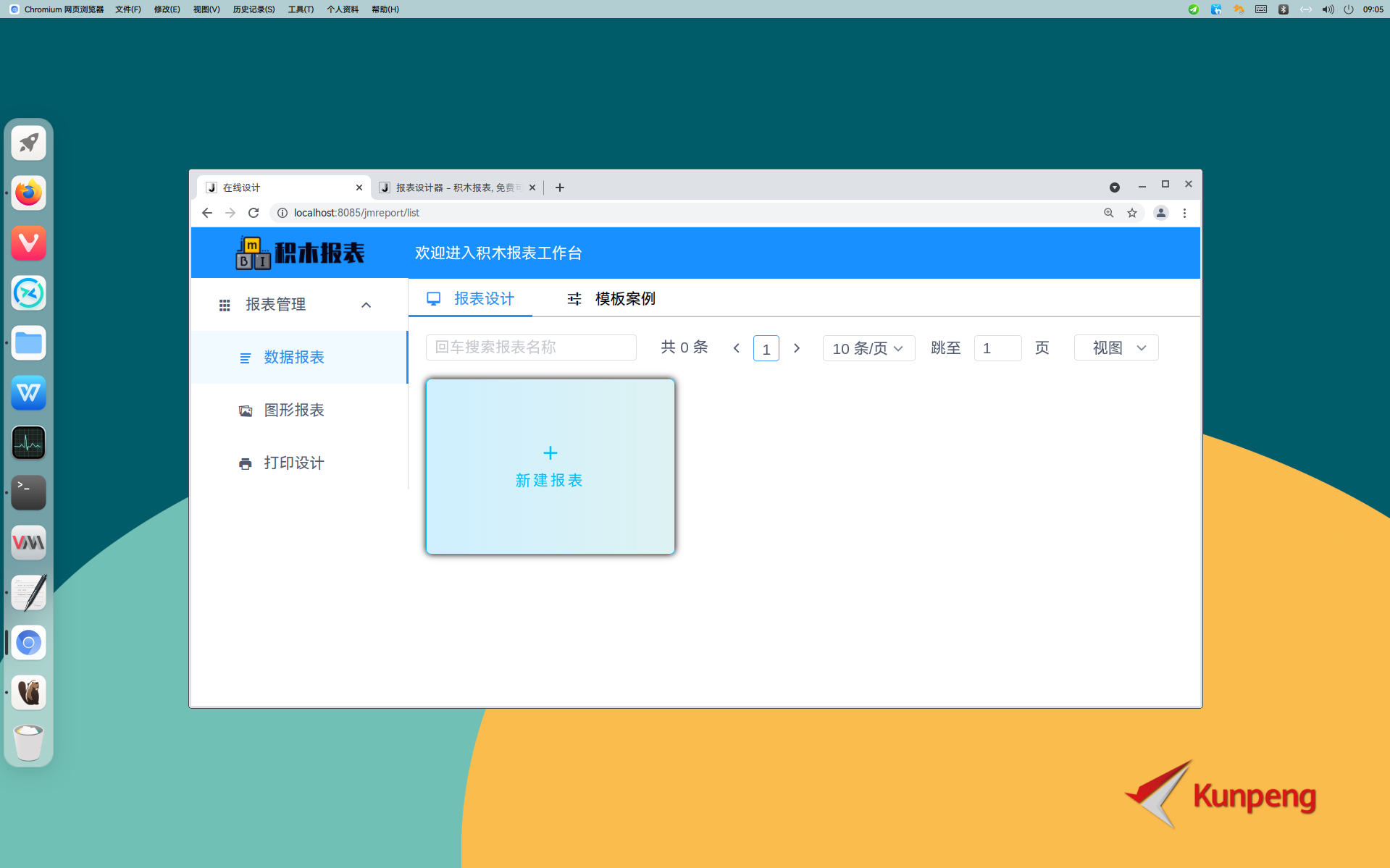Launch Firefox from the dock
This screenshot has width=1390, height=868.
(x=28, y=193)
